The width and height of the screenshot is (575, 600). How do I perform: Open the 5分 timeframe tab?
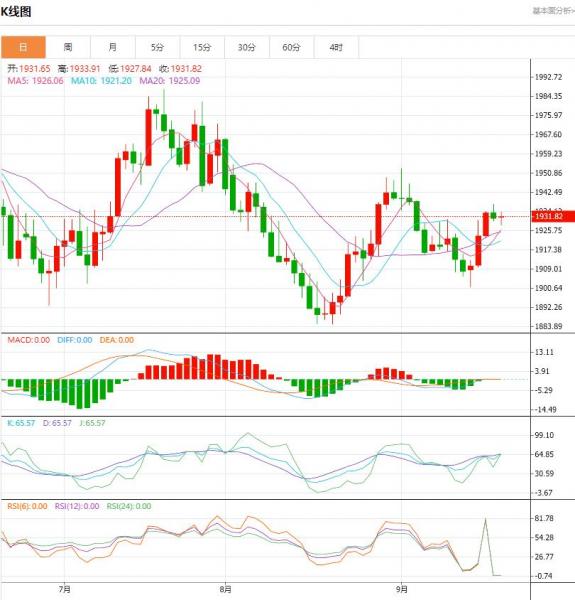pos(158,47)
